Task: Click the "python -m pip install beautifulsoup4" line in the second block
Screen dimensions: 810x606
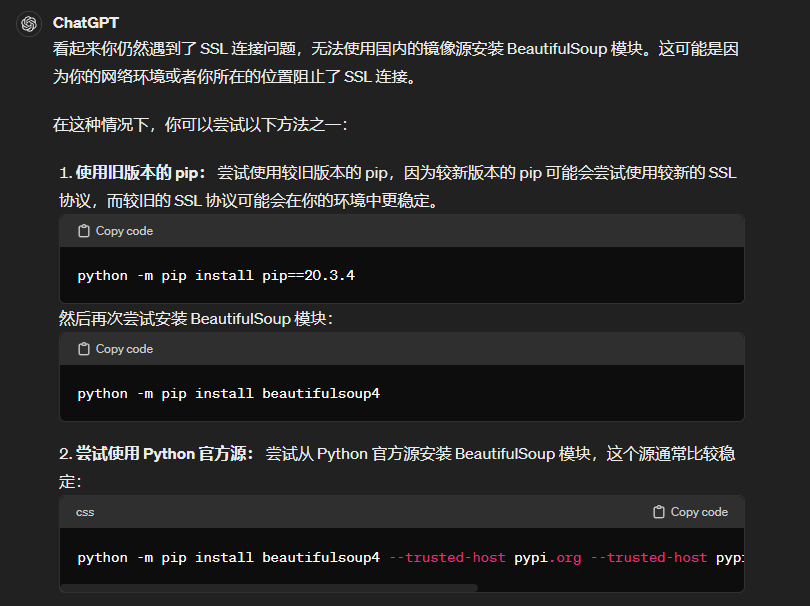Action: (x=228, y=394)
